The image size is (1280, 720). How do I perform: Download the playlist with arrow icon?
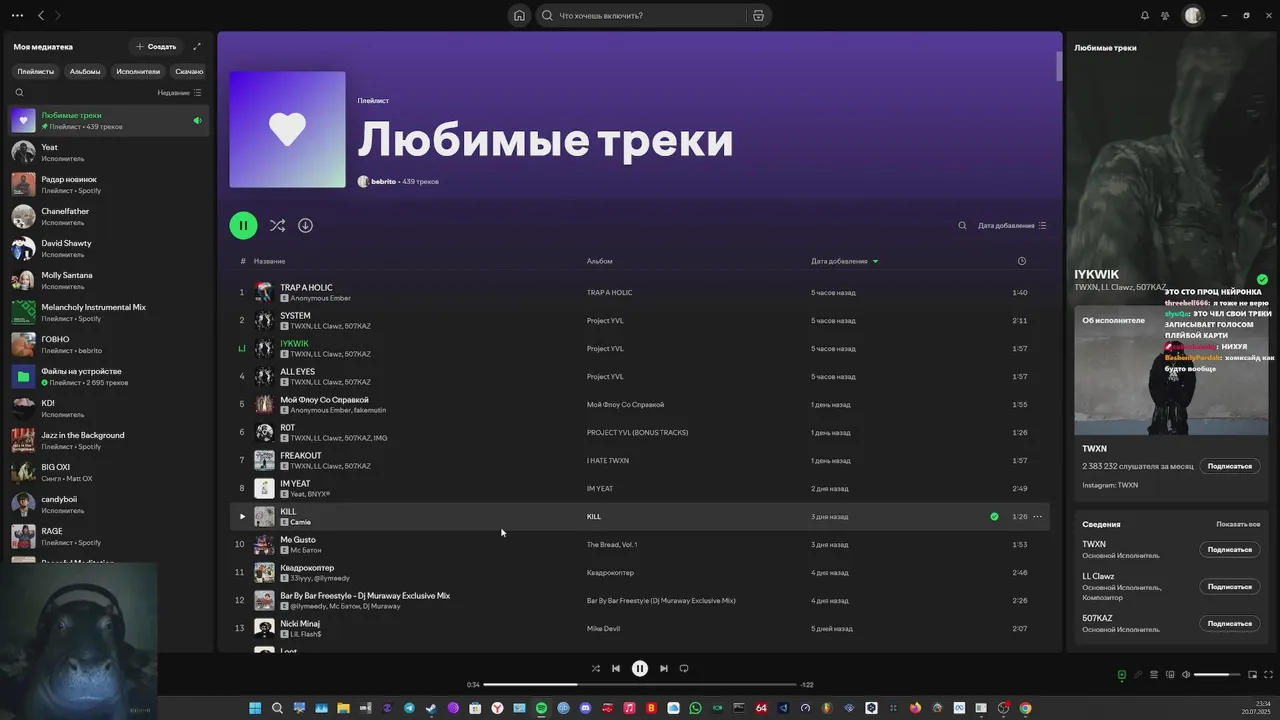click(305, 225)
